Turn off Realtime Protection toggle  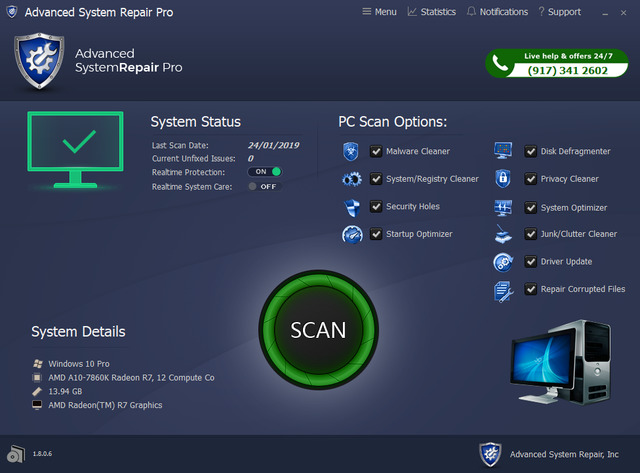(265, 172)
